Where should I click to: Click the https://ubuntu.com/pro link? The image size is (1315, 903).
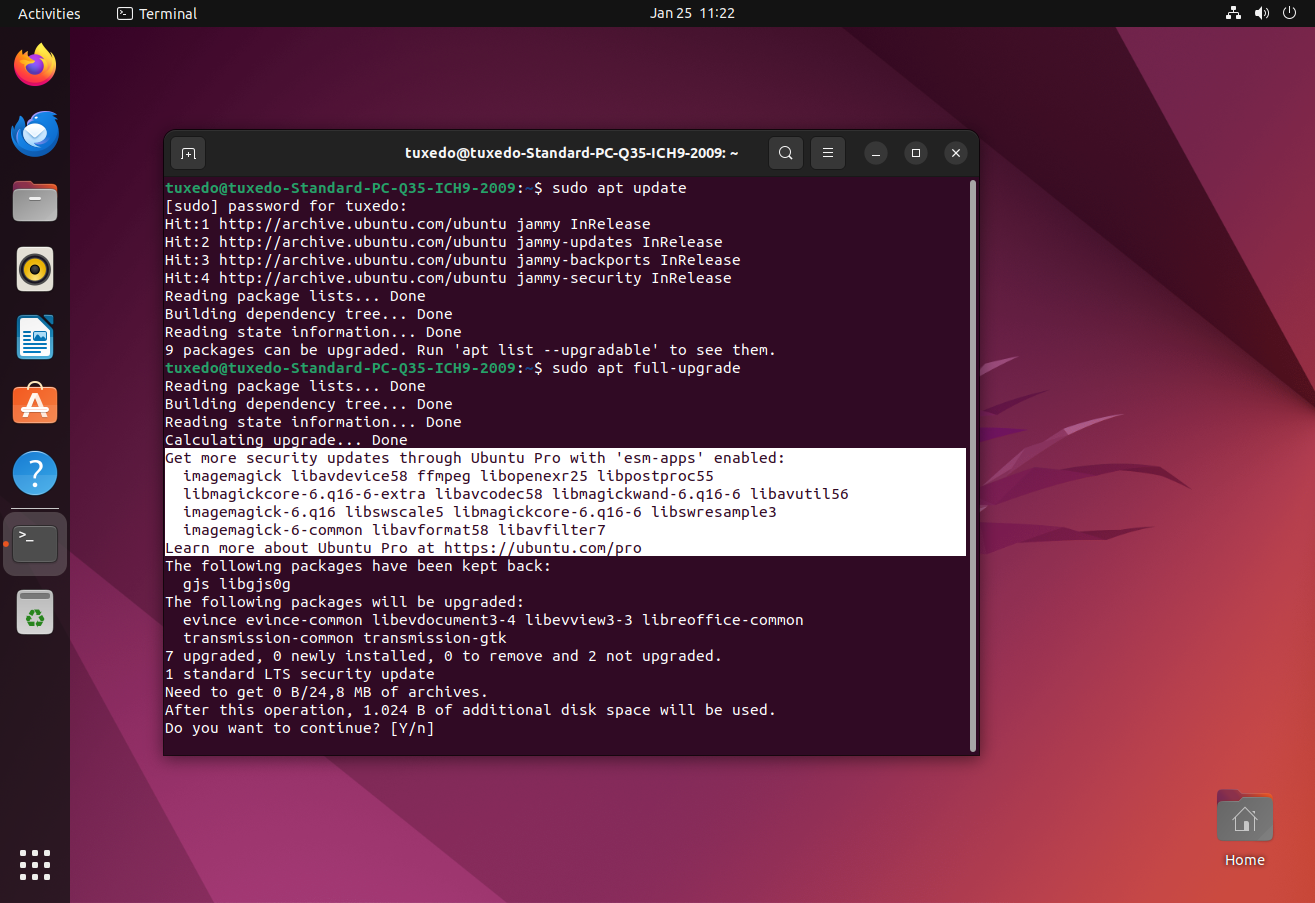tap(543, 548)
